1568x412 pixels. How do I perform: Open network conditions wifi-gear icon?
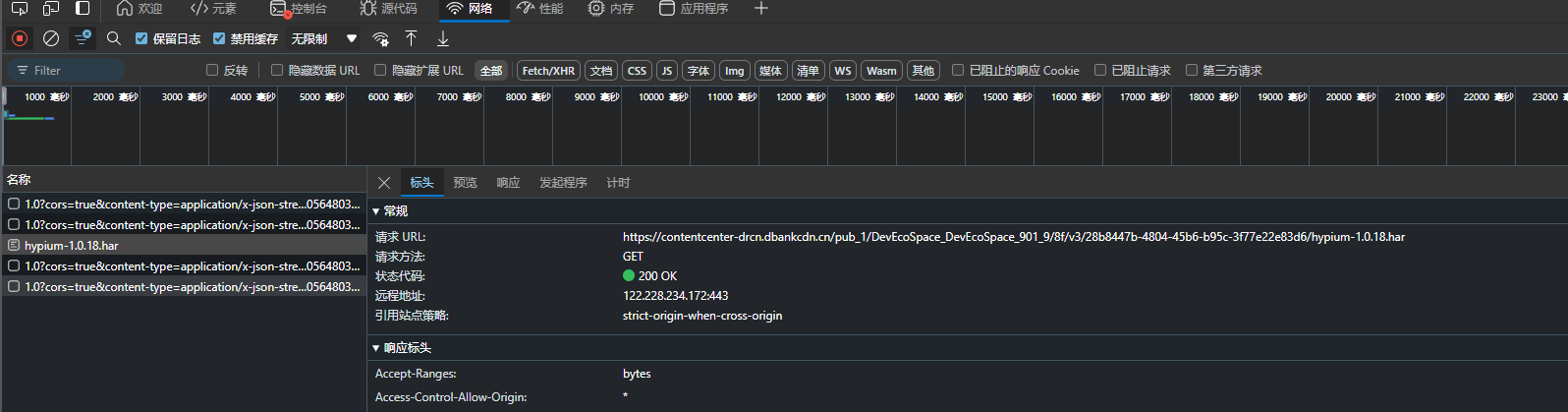pyautogui.click(x=380, y=38)
